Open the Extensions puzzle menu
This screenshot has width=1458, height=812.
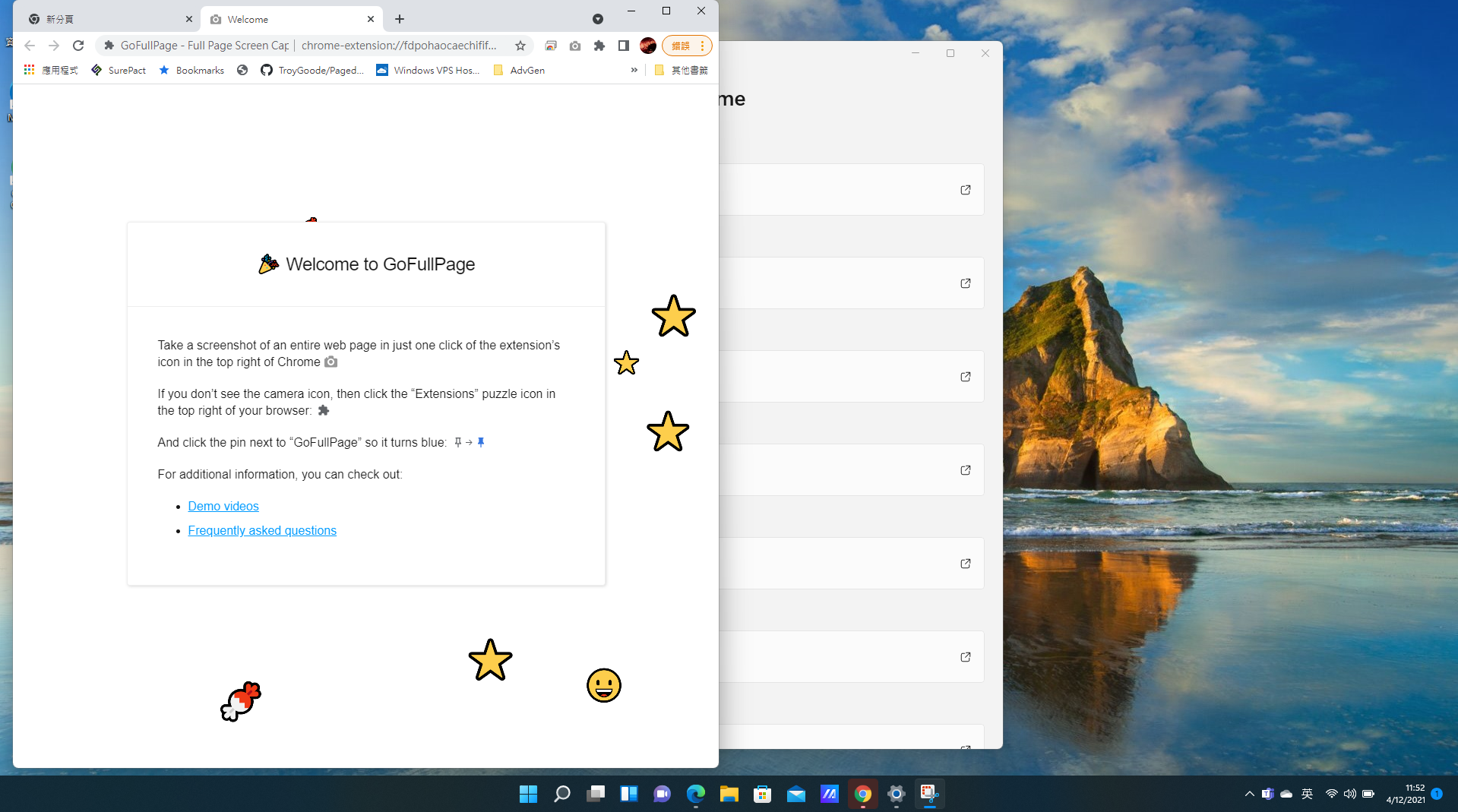coord(599,46)
